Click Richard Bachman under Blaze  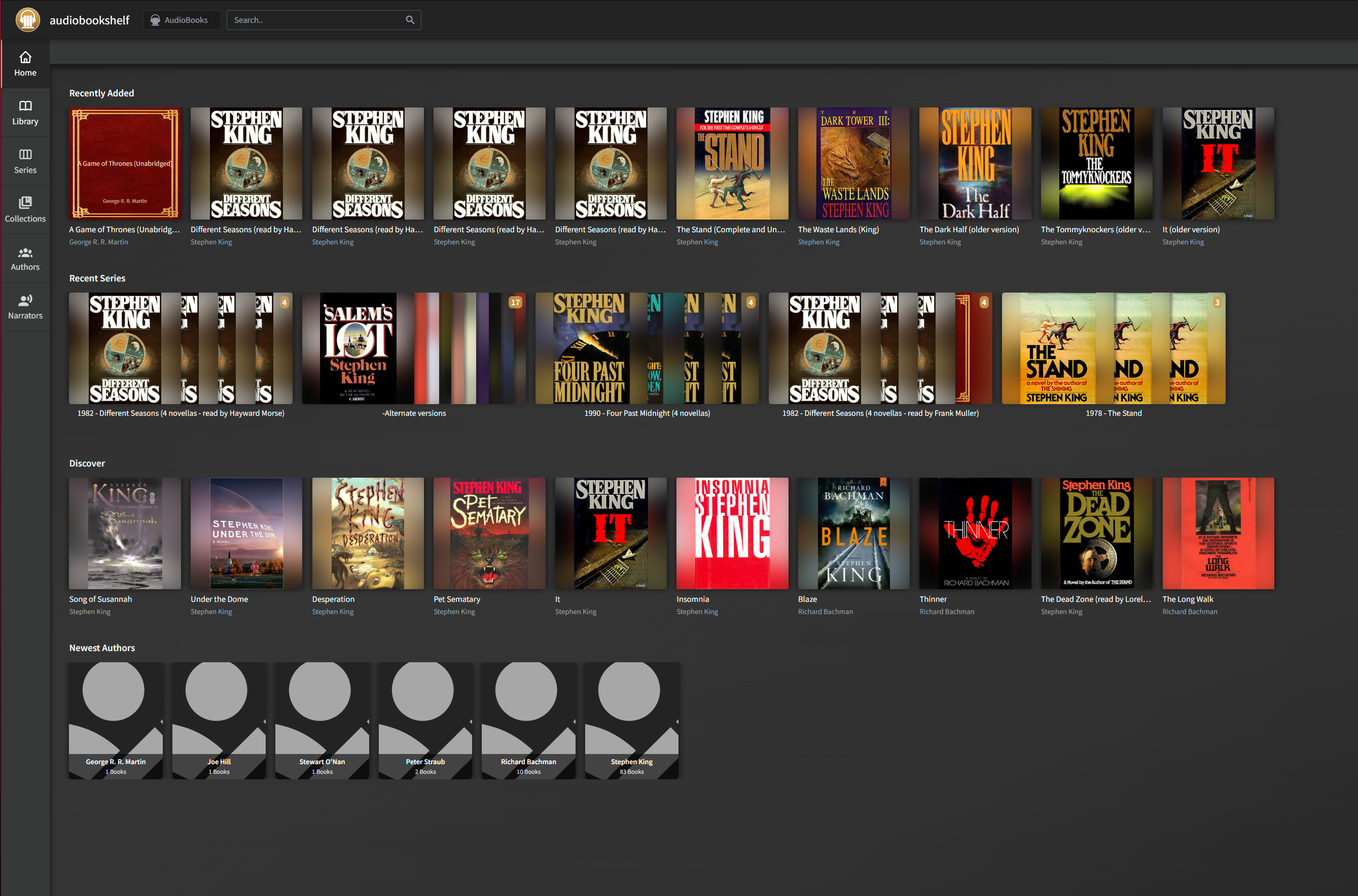[x=825, y=612]
